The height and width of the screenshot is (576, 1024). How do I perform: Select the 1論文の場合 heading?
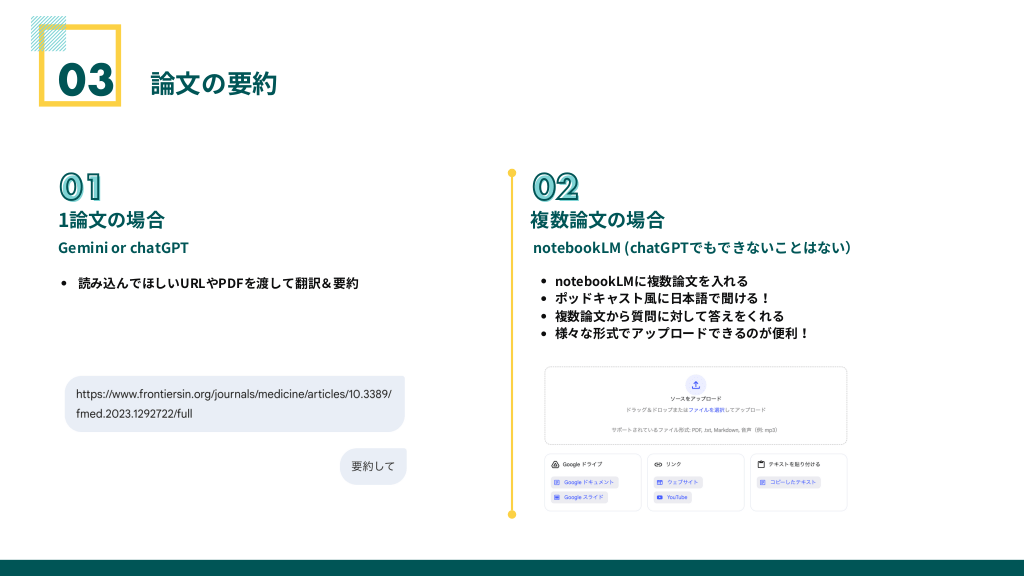click(x=111, y=220)
